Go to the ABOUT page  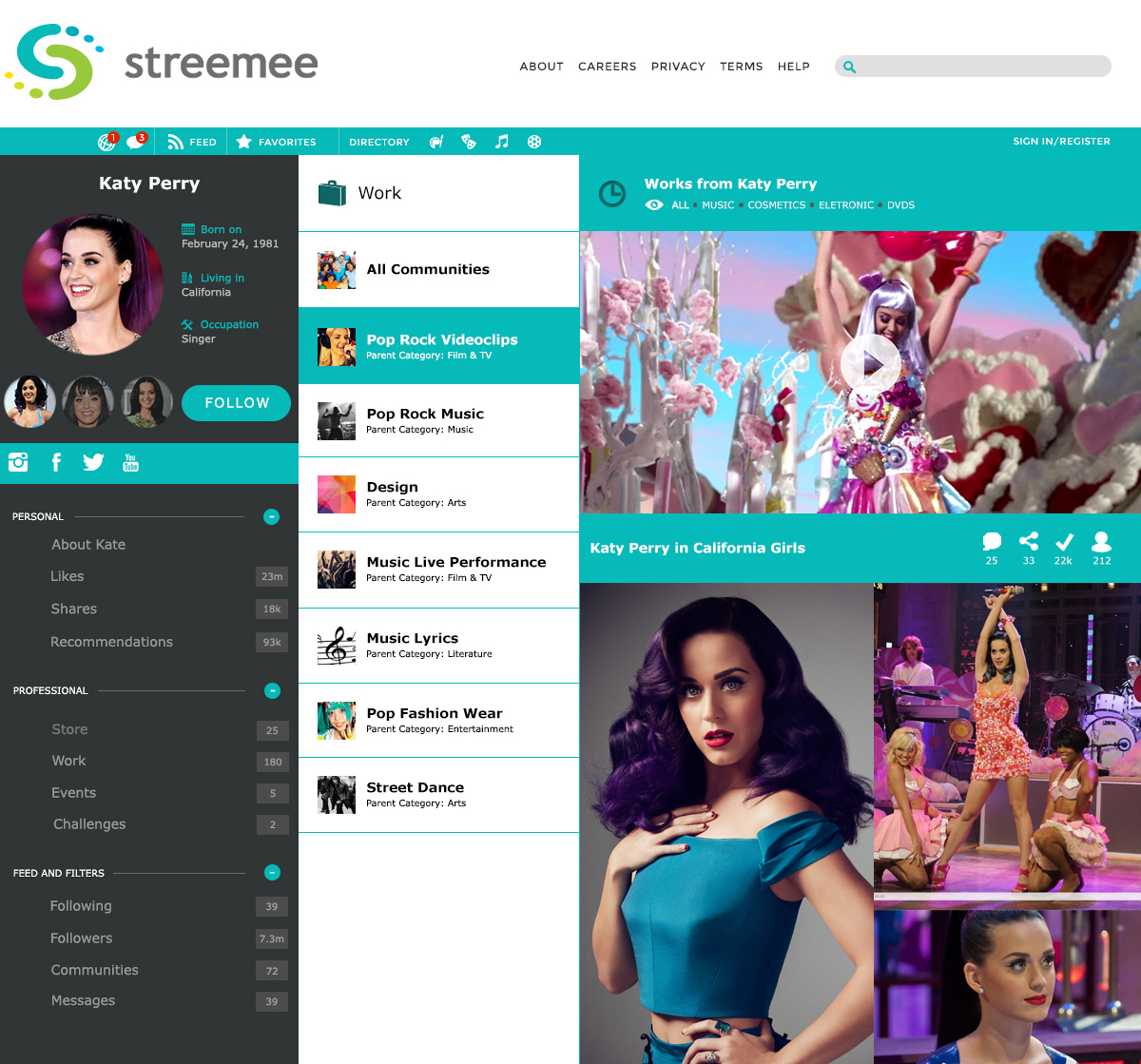[x=541, y=67]
